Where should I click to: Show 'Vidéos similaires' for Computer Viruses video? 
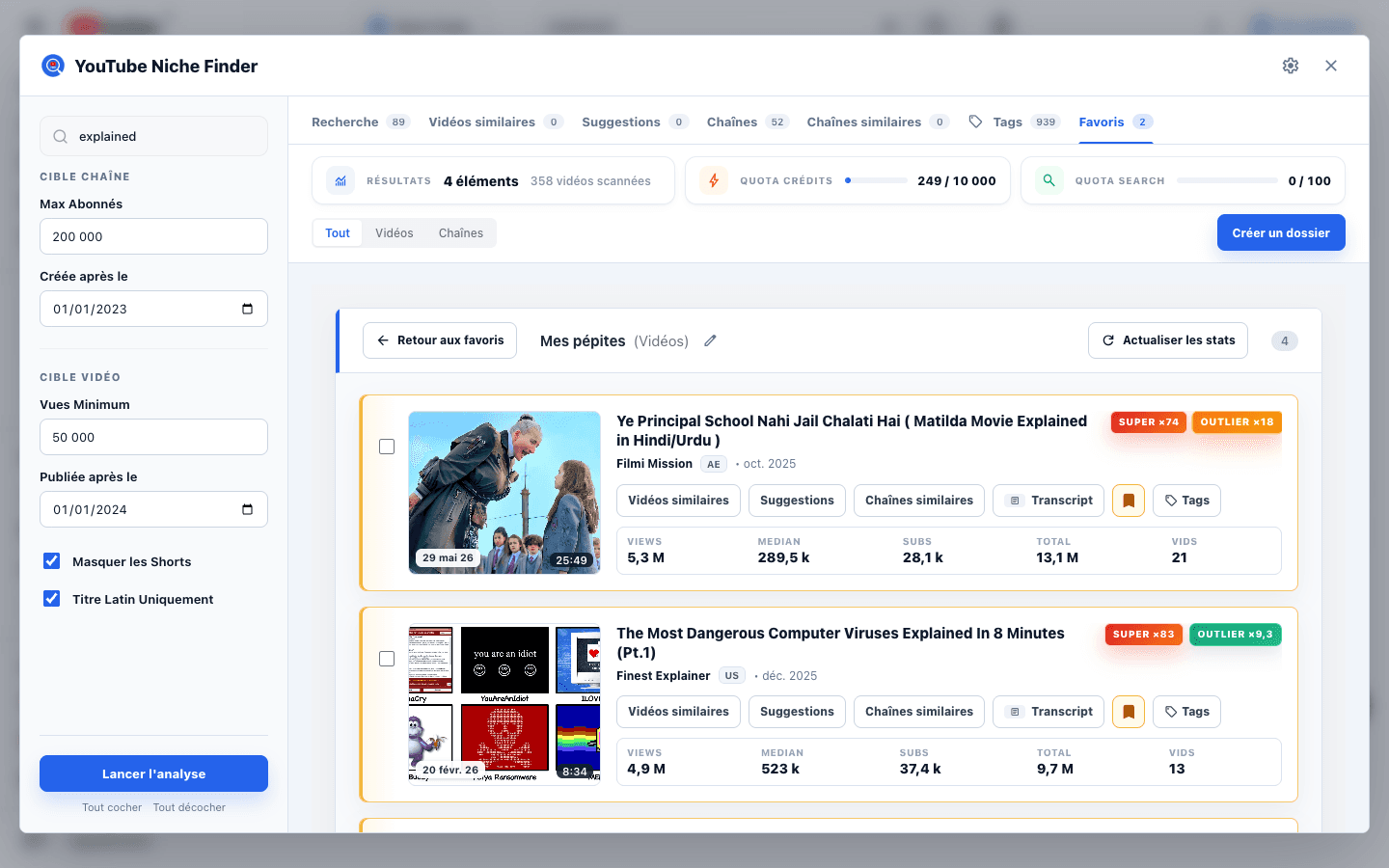[679, 712]
